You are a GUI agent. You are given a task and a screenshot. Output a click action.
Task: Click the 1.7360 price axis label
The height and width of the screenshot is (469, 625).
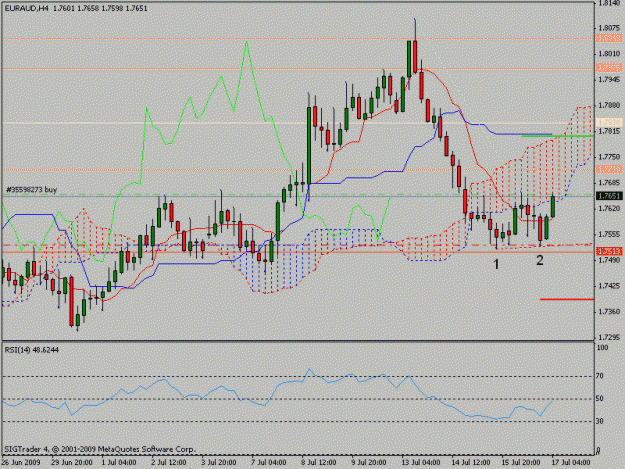pyautogui.click(x=609, y=312)
